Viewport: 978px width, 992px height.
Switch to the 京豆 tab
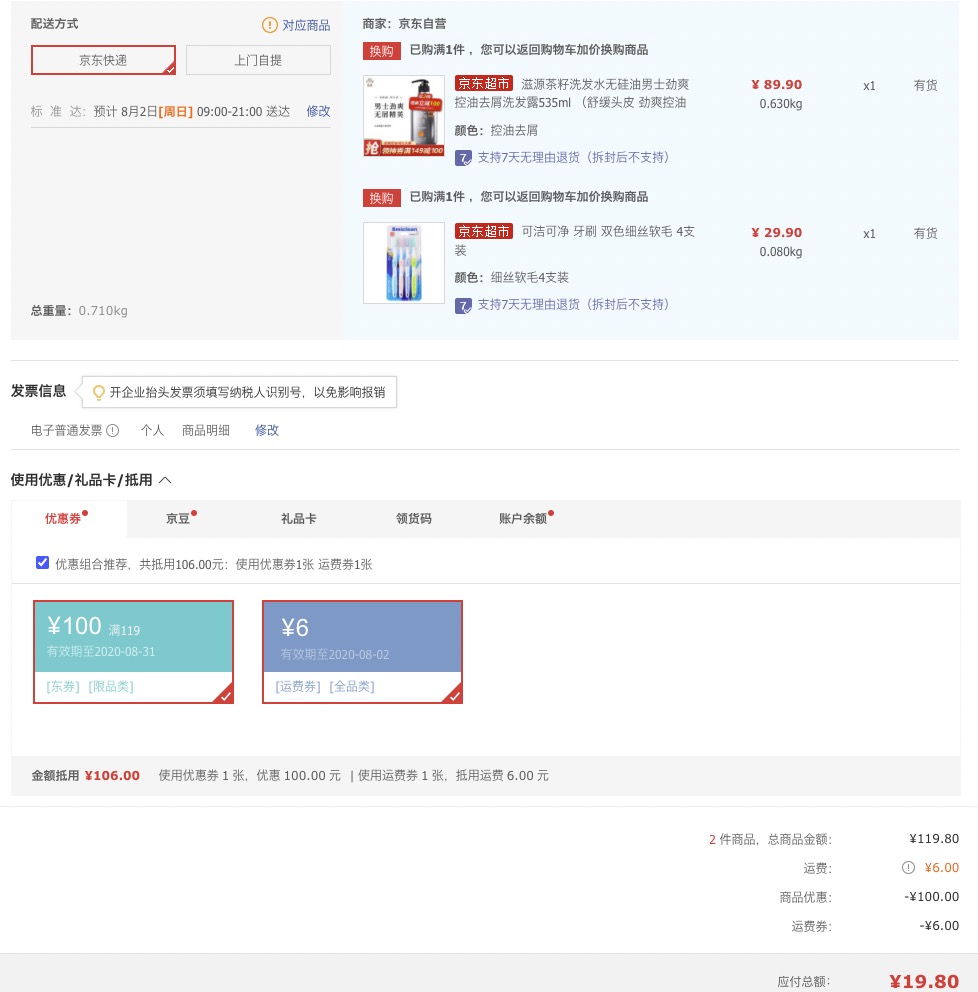[178, 518]
